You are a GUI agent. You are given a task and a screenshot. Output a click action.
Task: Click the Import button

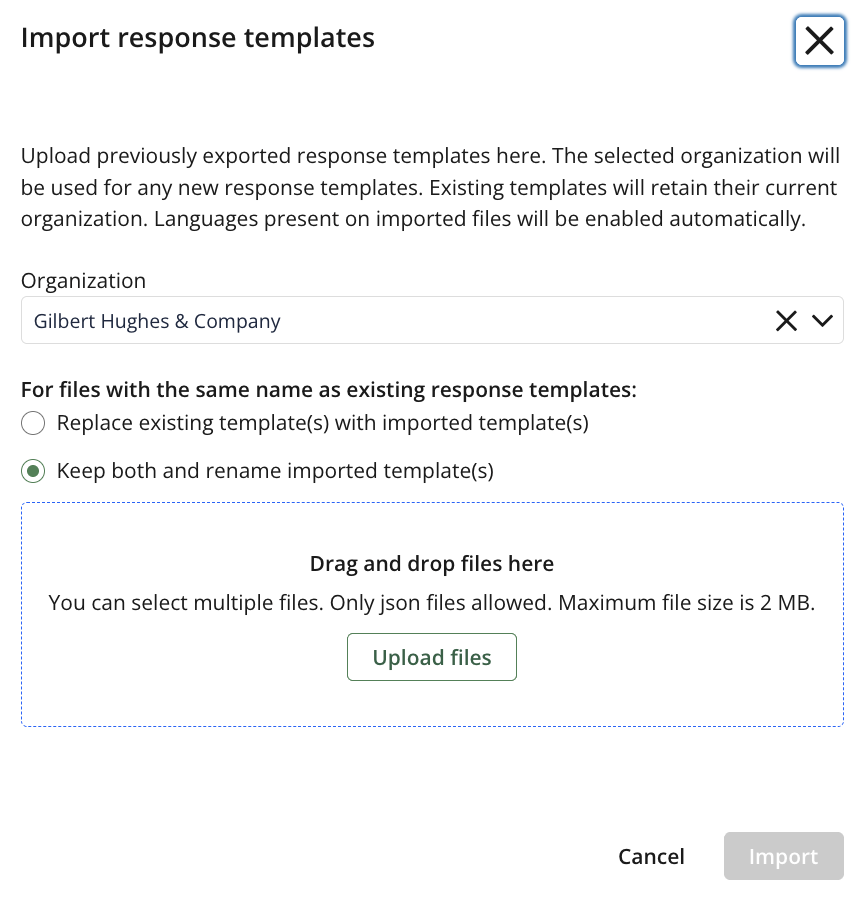(x=784, y=857)
